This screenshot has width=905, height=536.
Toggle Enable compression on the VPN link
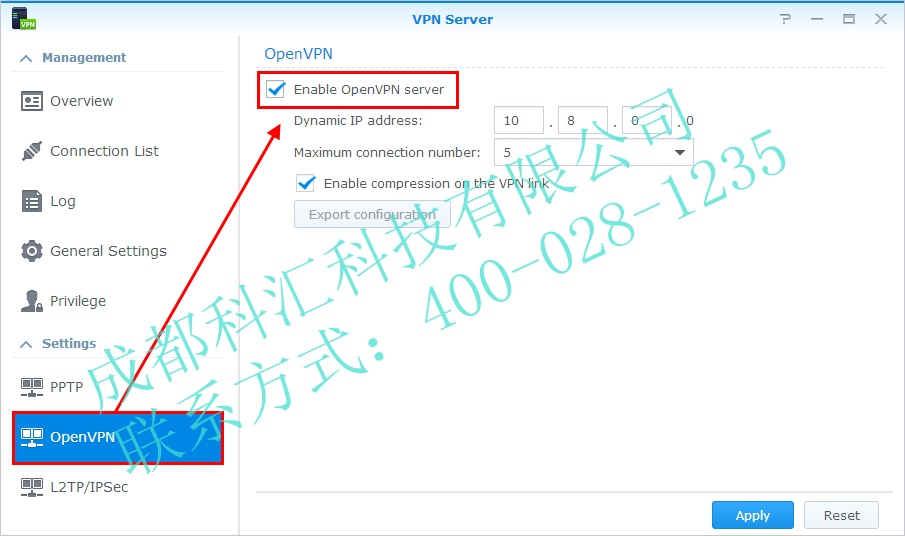[x=305, y=183]
